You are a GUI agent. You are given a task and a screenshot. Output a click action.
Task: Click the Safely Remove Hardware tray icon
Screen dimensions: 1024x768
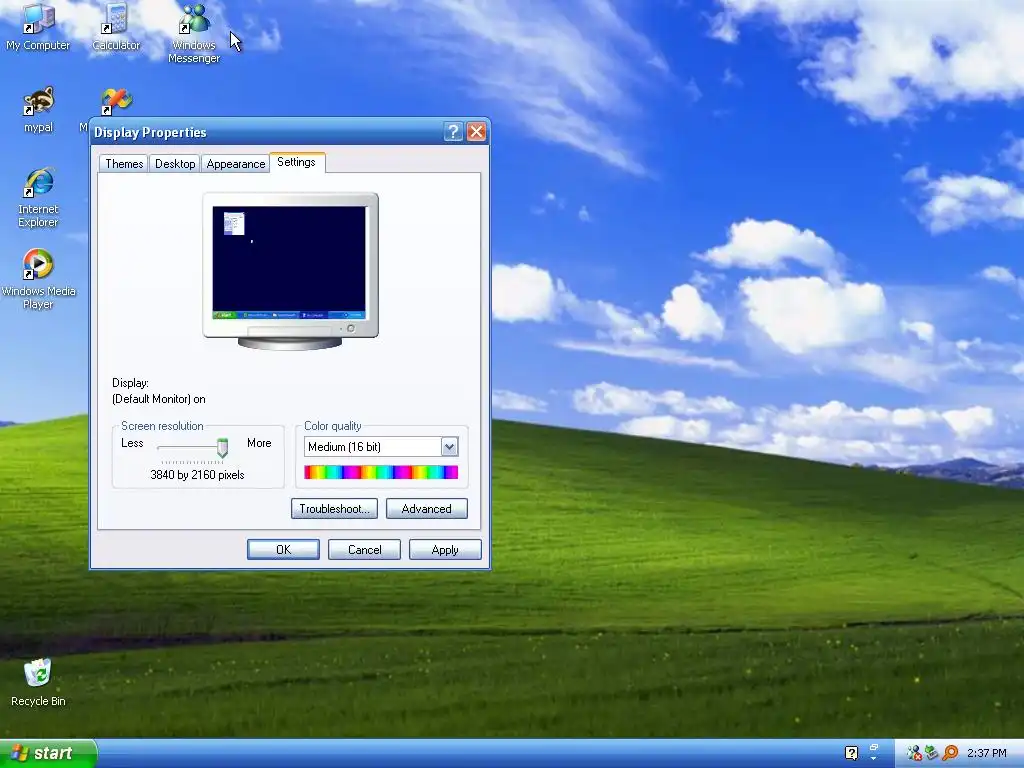(931, 753)
